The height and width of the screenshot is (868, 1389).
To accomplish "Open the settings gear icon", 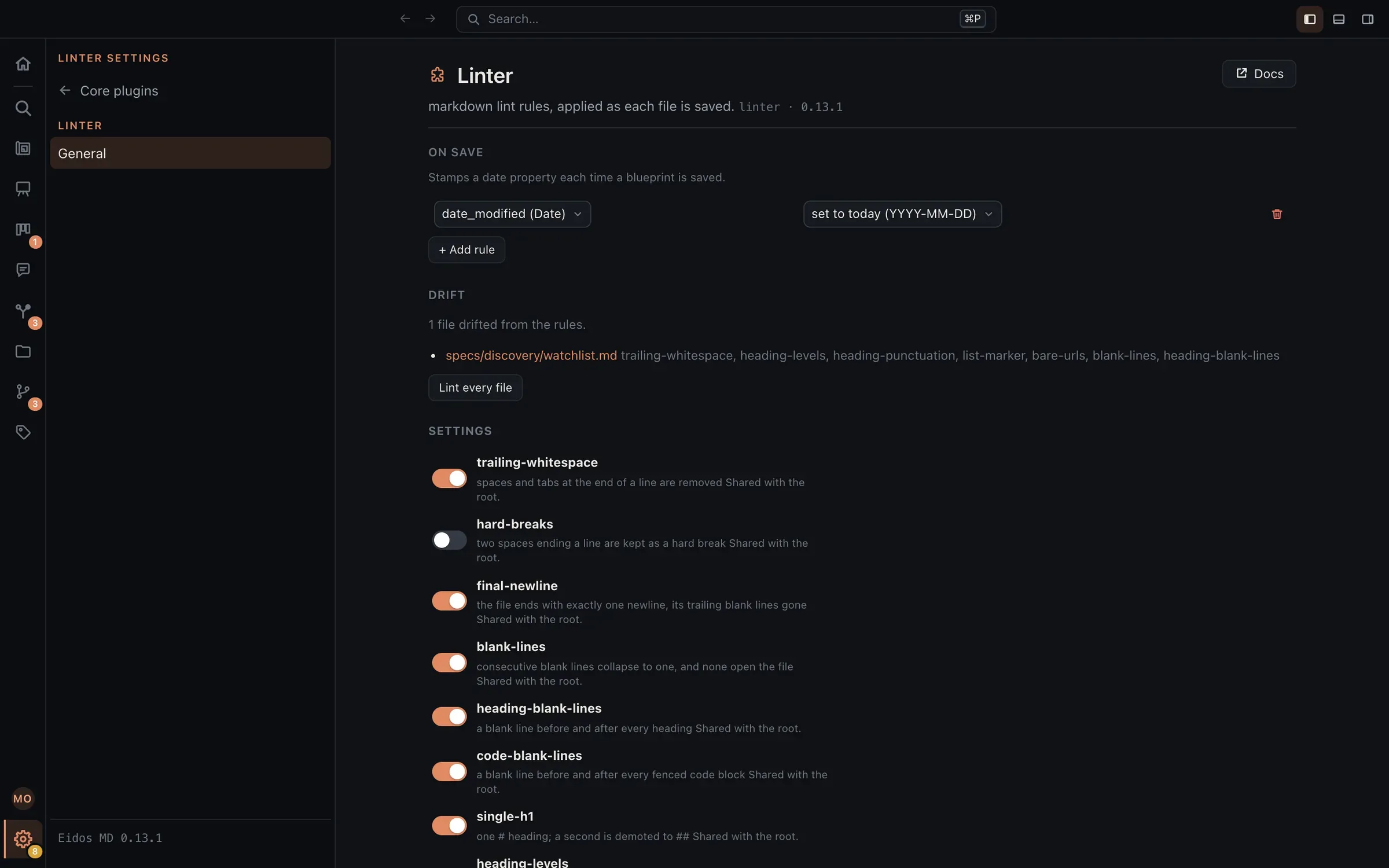I will [23, 838].
